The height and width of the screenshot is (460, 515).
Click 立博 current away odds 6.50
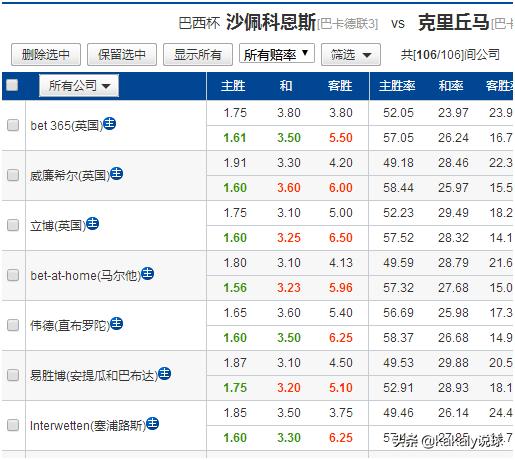click(341, 238)
